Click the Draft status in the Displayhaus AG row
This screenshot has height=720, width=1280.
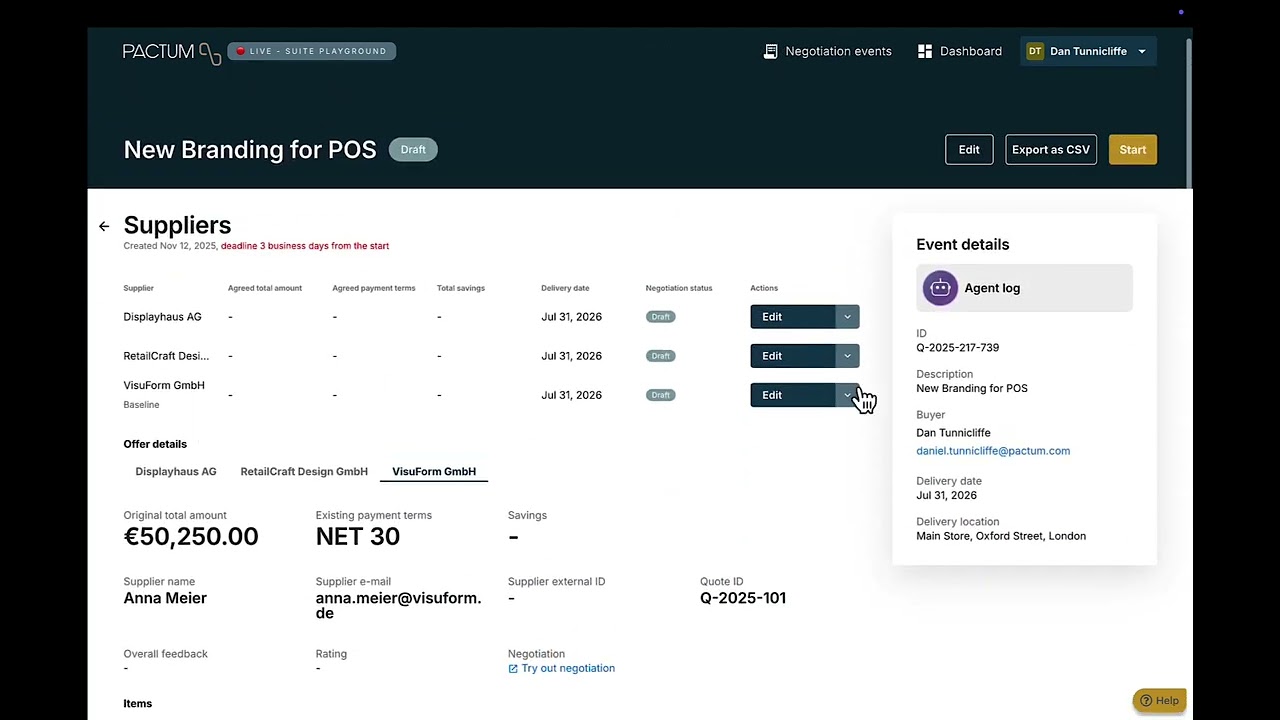(x=660, y=317)
